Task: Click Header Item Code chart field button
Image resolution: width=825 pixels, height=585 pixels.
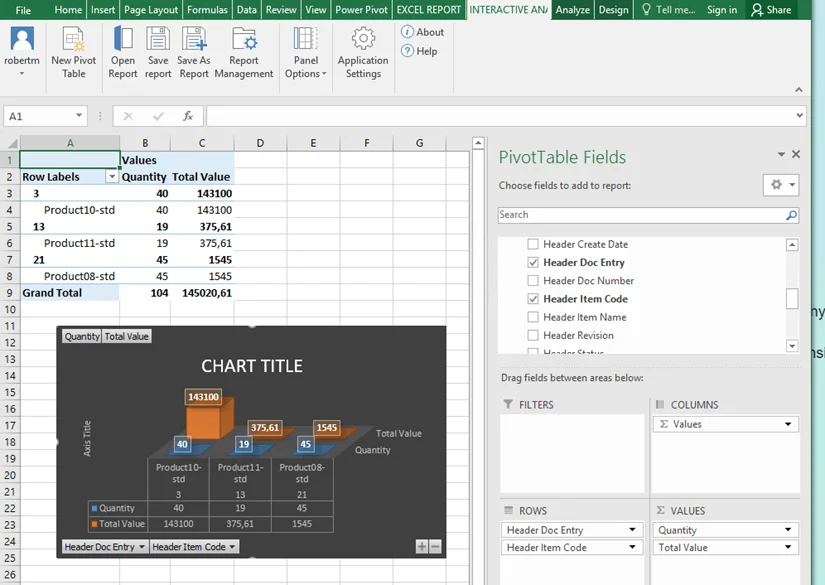Action: tap(195, 547)
